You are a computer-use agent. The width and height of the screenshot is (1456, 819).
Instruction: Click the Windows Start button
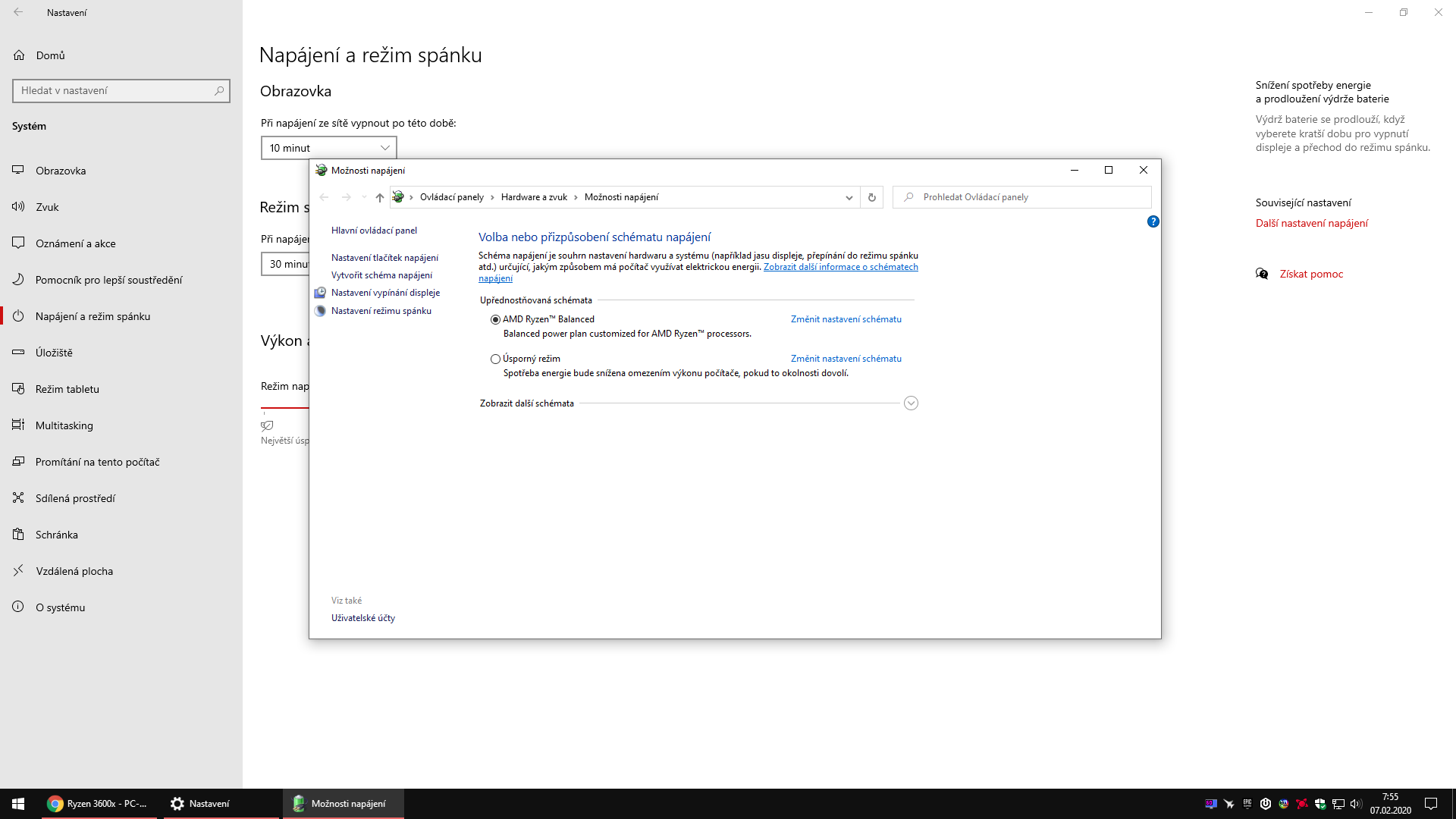tap(18, 804)
